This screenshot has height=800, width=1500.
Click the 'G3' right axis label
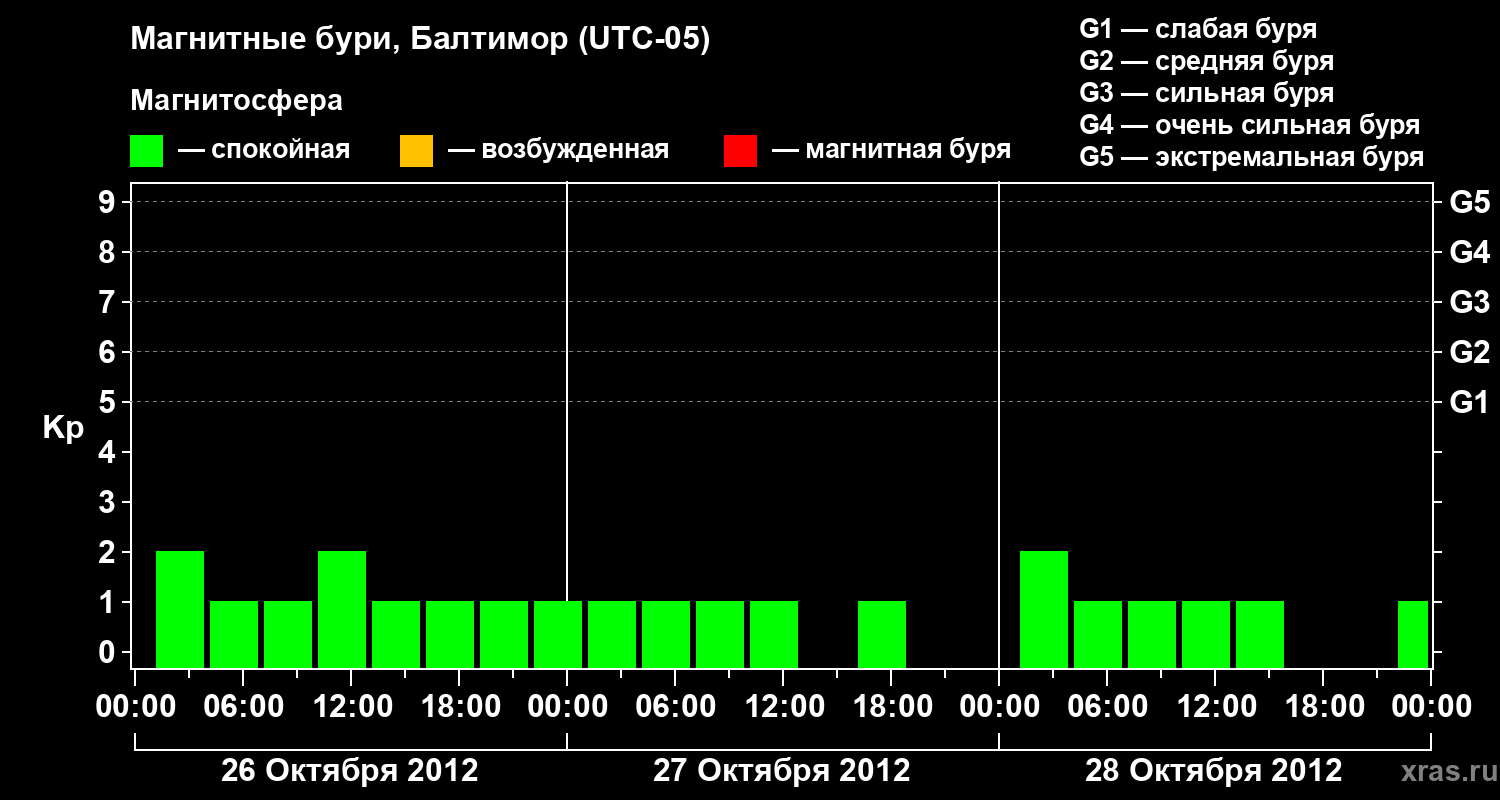point(1469,302)
